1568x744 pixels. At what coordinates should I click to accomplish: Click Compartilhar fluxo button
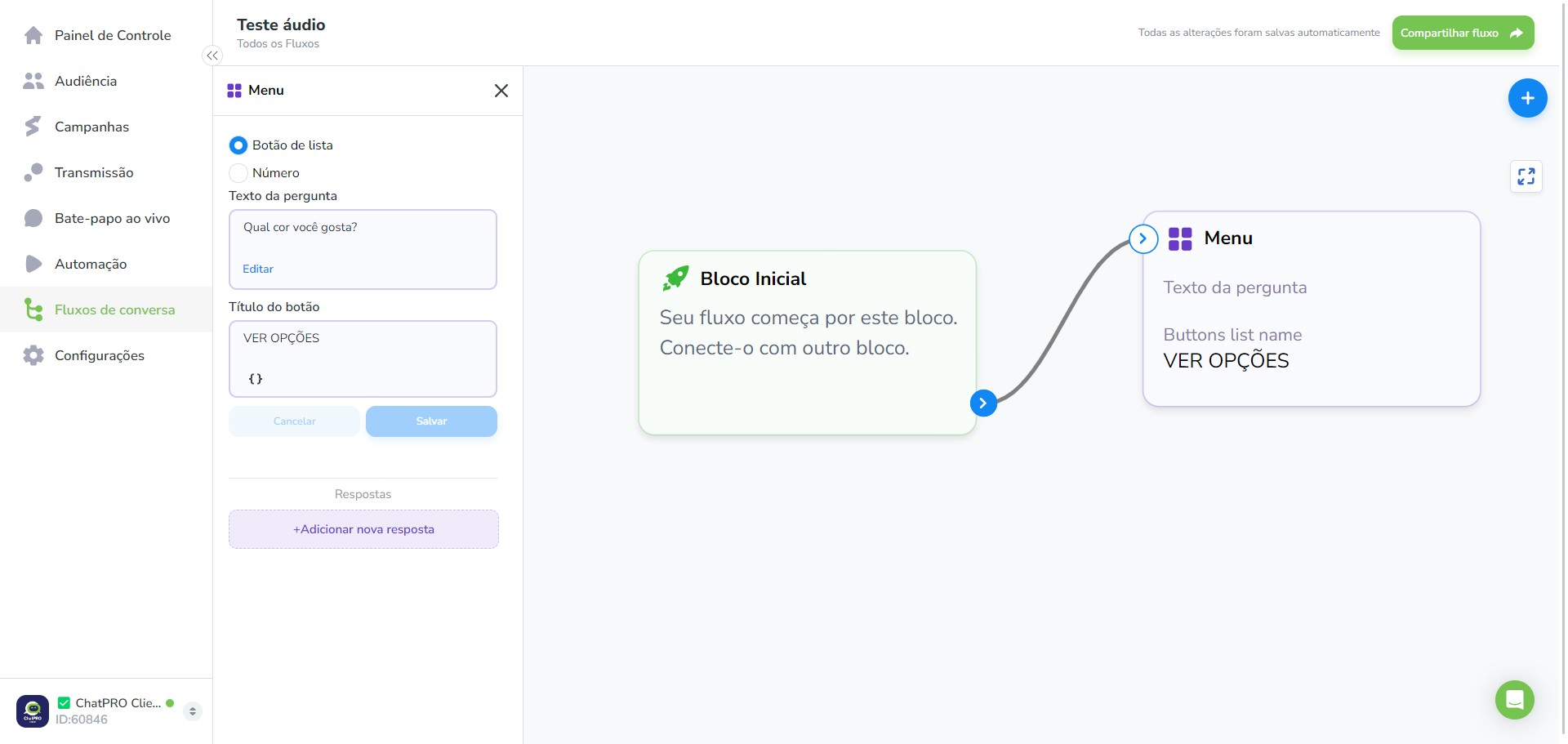click(x=1463, y=33)
